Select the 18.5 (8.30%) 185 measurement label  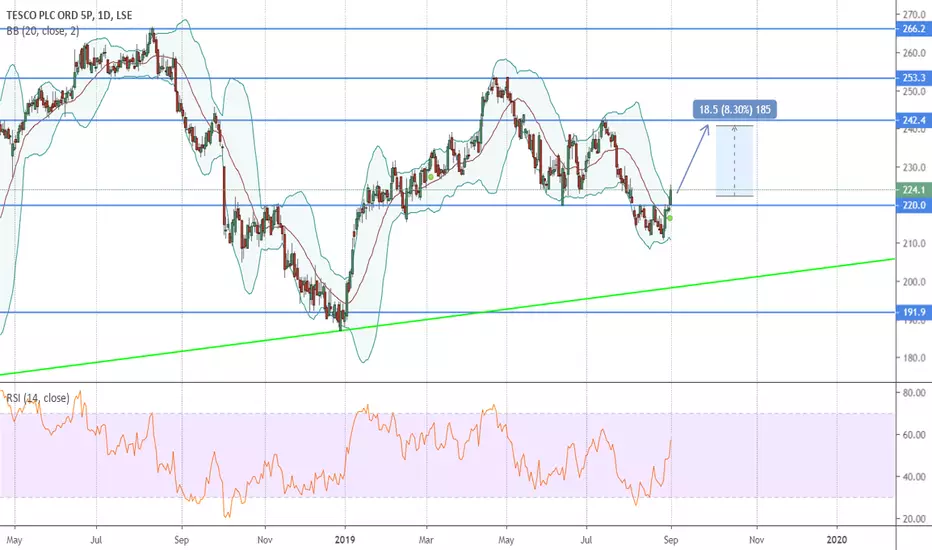(735, 109)
